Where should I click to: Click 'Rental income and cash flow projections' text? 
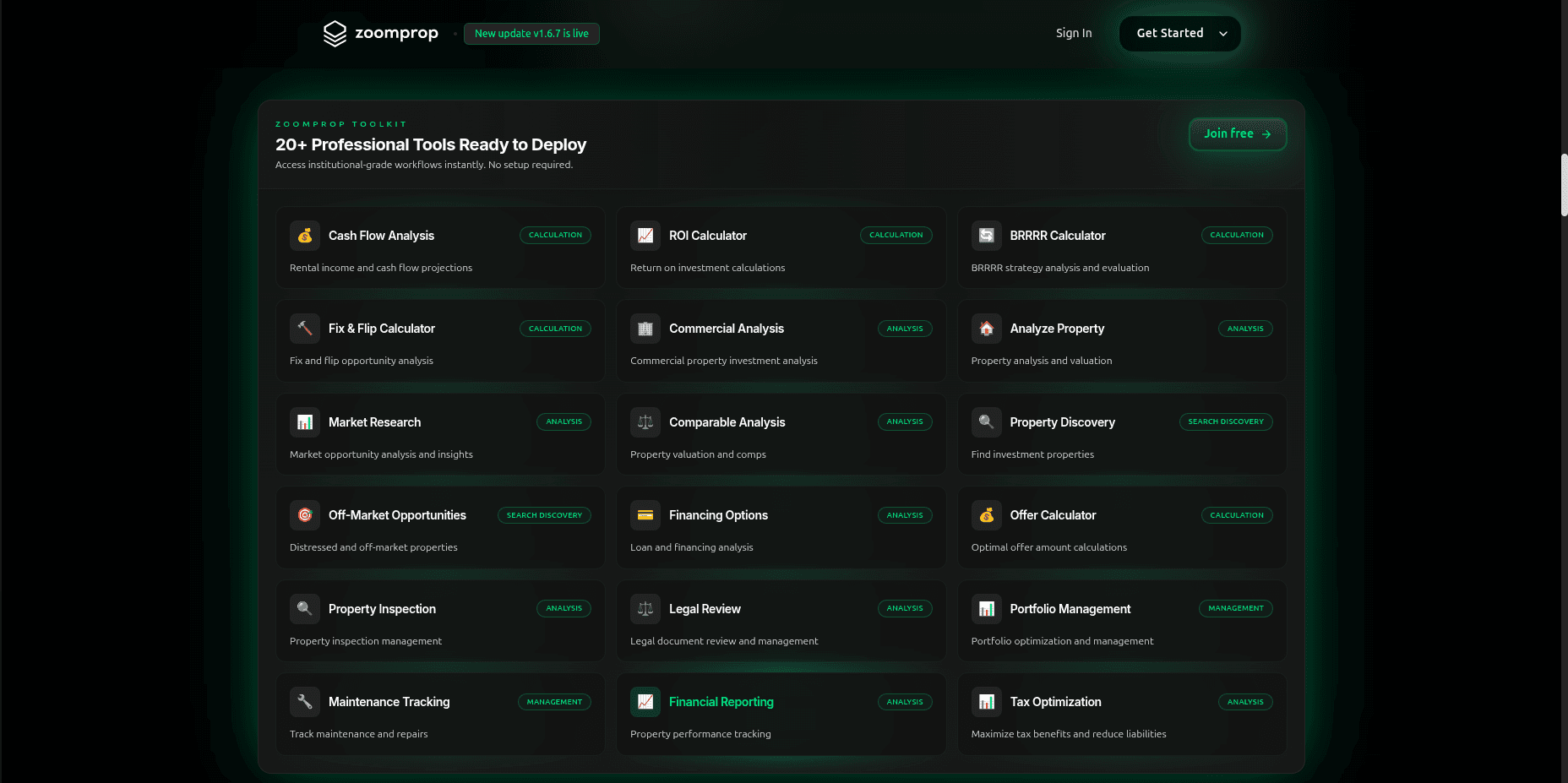click(x=381, y=268)
